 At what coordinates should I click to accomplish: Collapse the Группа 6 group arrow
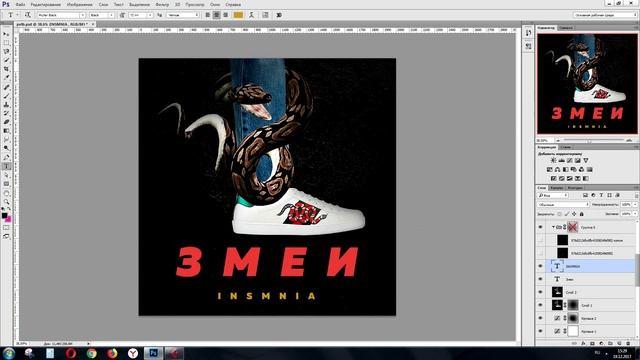coord(553,227)
